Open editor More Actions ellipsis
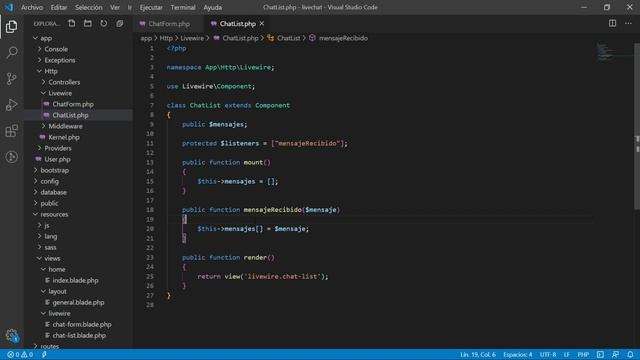The width and height of the screenshot is (640, 360). pos(628,23)
